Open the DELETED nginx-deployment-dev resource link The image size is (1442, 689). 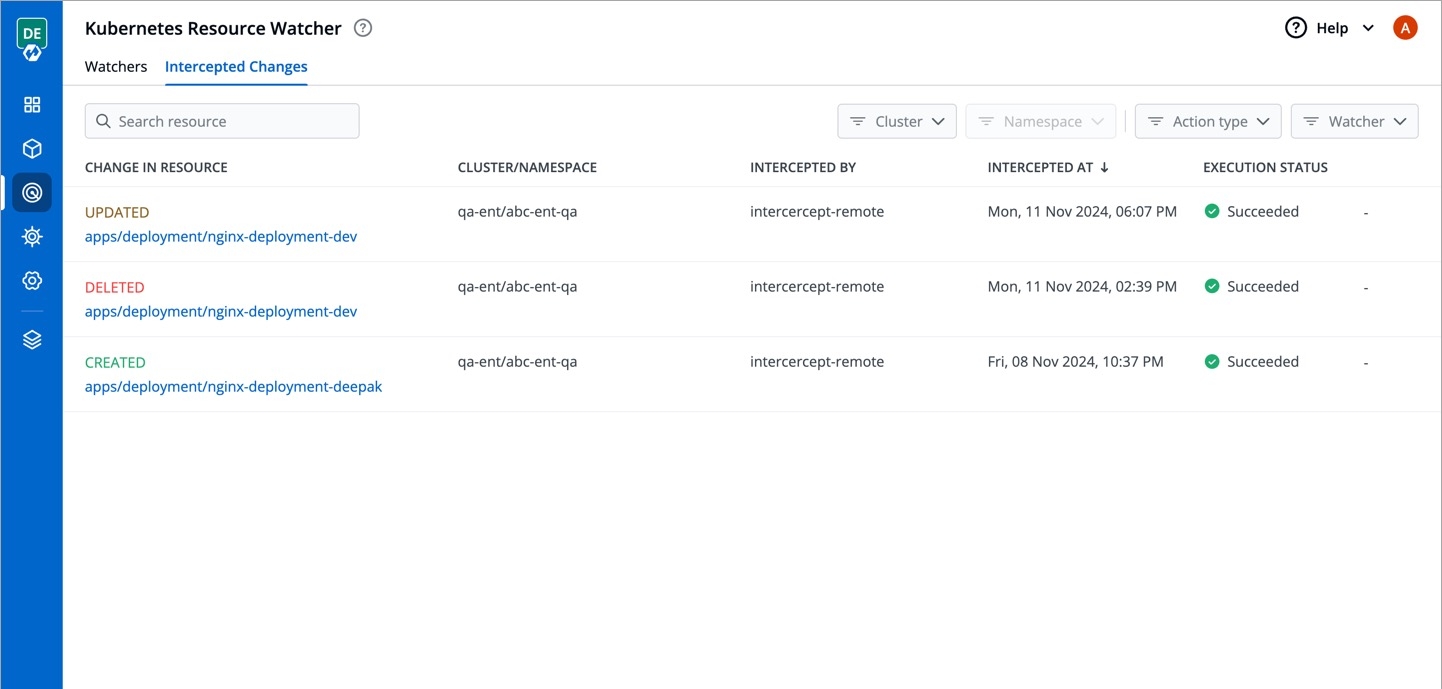click(221, 312)
